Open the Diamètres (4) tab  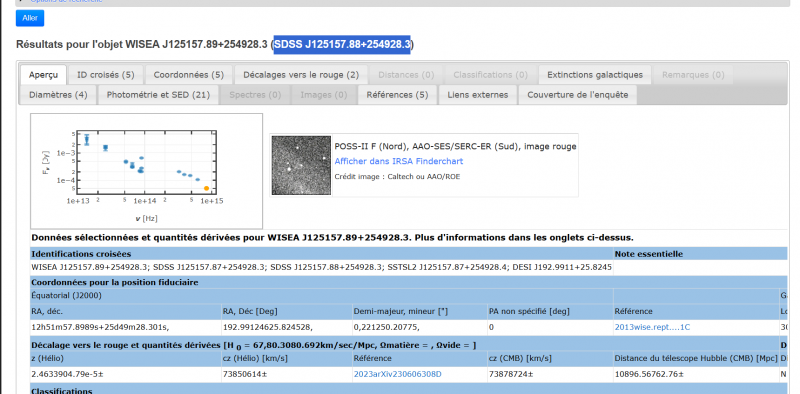tap(58, 95)
